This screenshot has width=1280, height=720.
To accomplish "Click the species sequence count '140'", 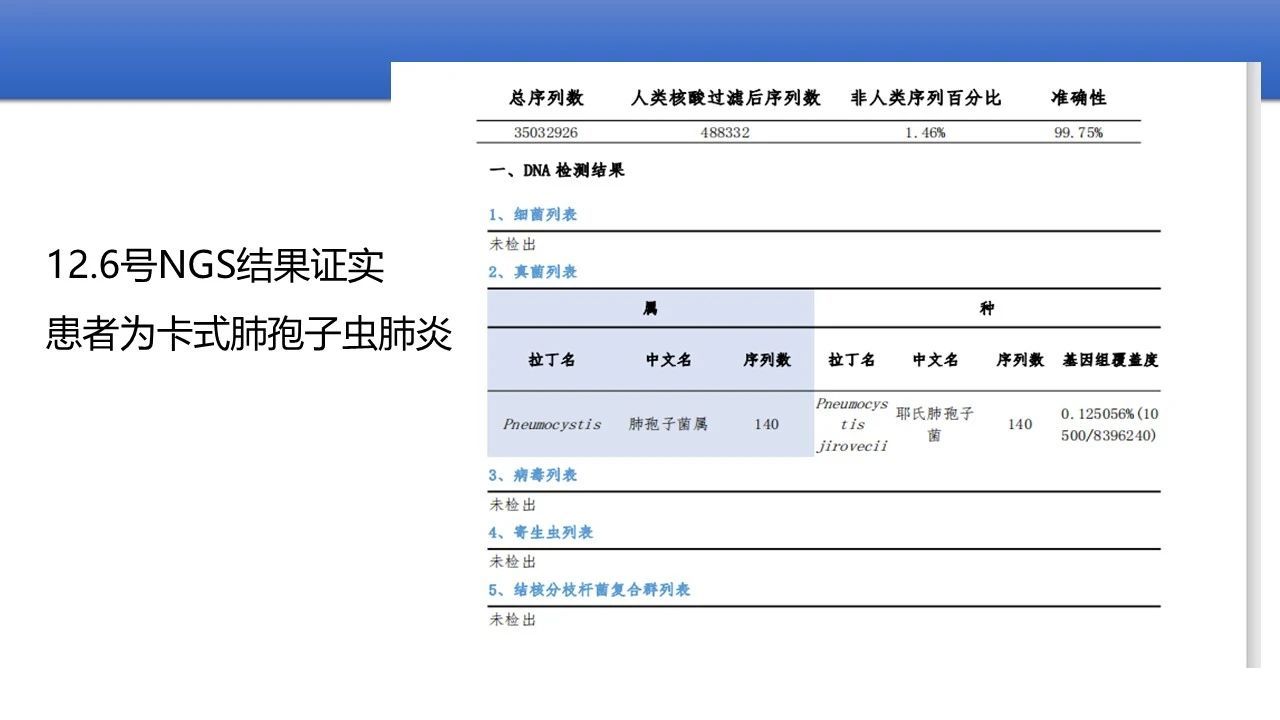I will 1020,424.
